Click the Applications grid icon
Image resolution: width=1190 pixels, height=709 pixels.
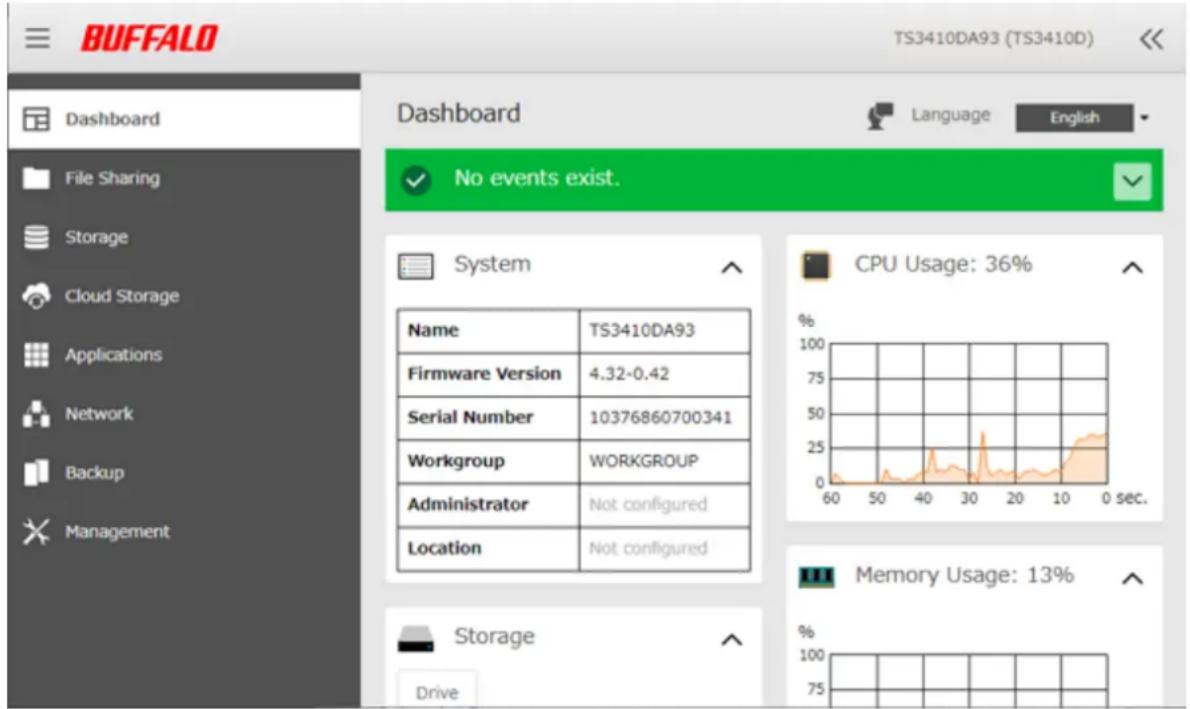pyautogui.click(x=36, y=354)
